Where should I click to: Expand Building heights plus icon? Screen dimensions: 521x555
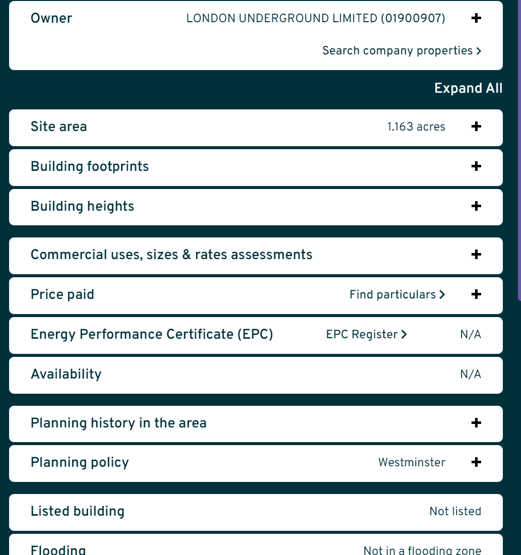pos(476,206)
